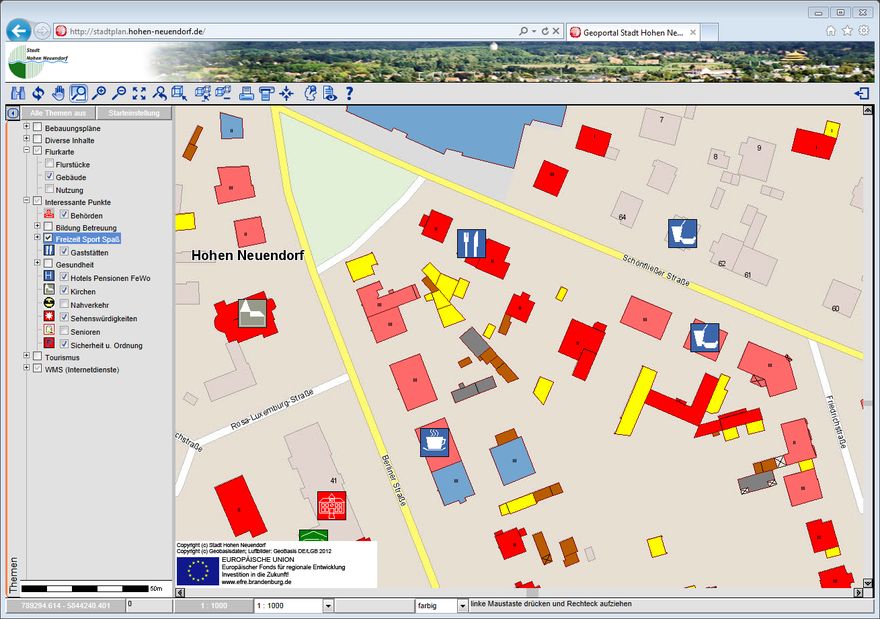
Task: Open the binoculars search tool
Action: (17, 93)
